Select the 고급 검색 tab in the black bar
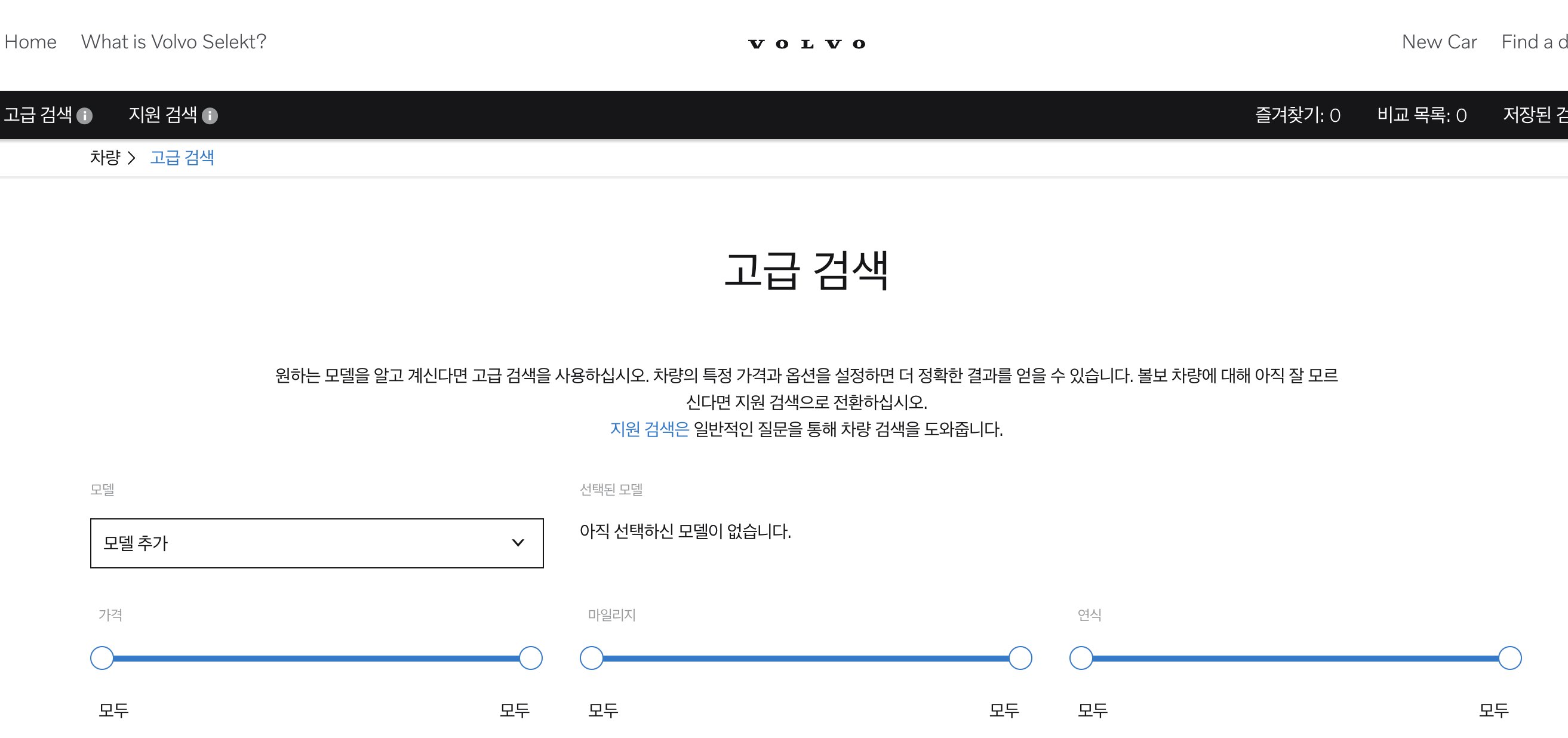1568x738 pixels. point(39,114)
